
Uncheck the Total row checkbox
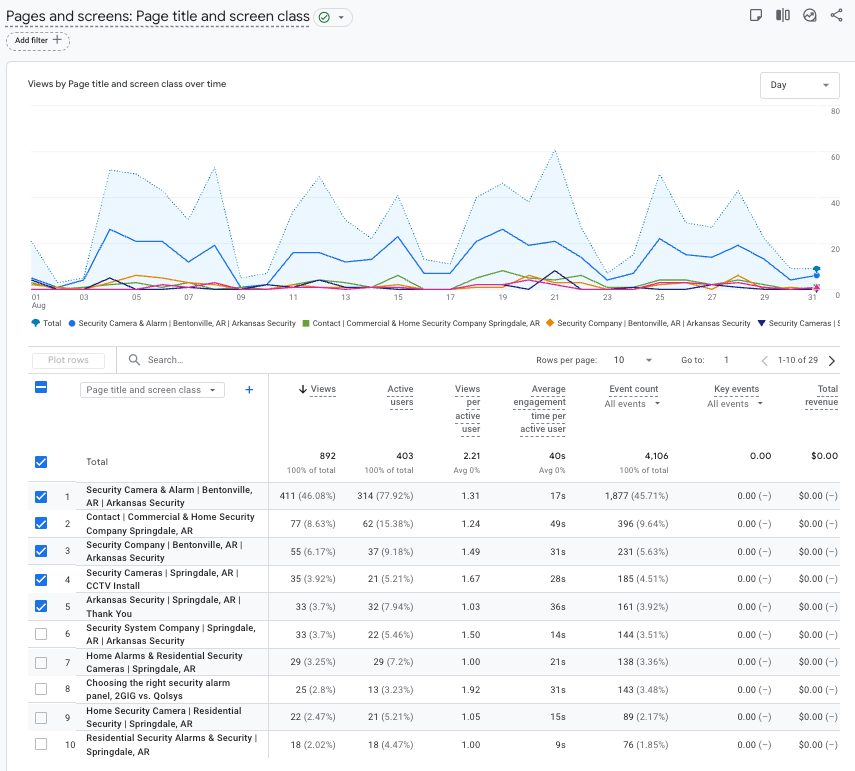(x=41, y=462)
